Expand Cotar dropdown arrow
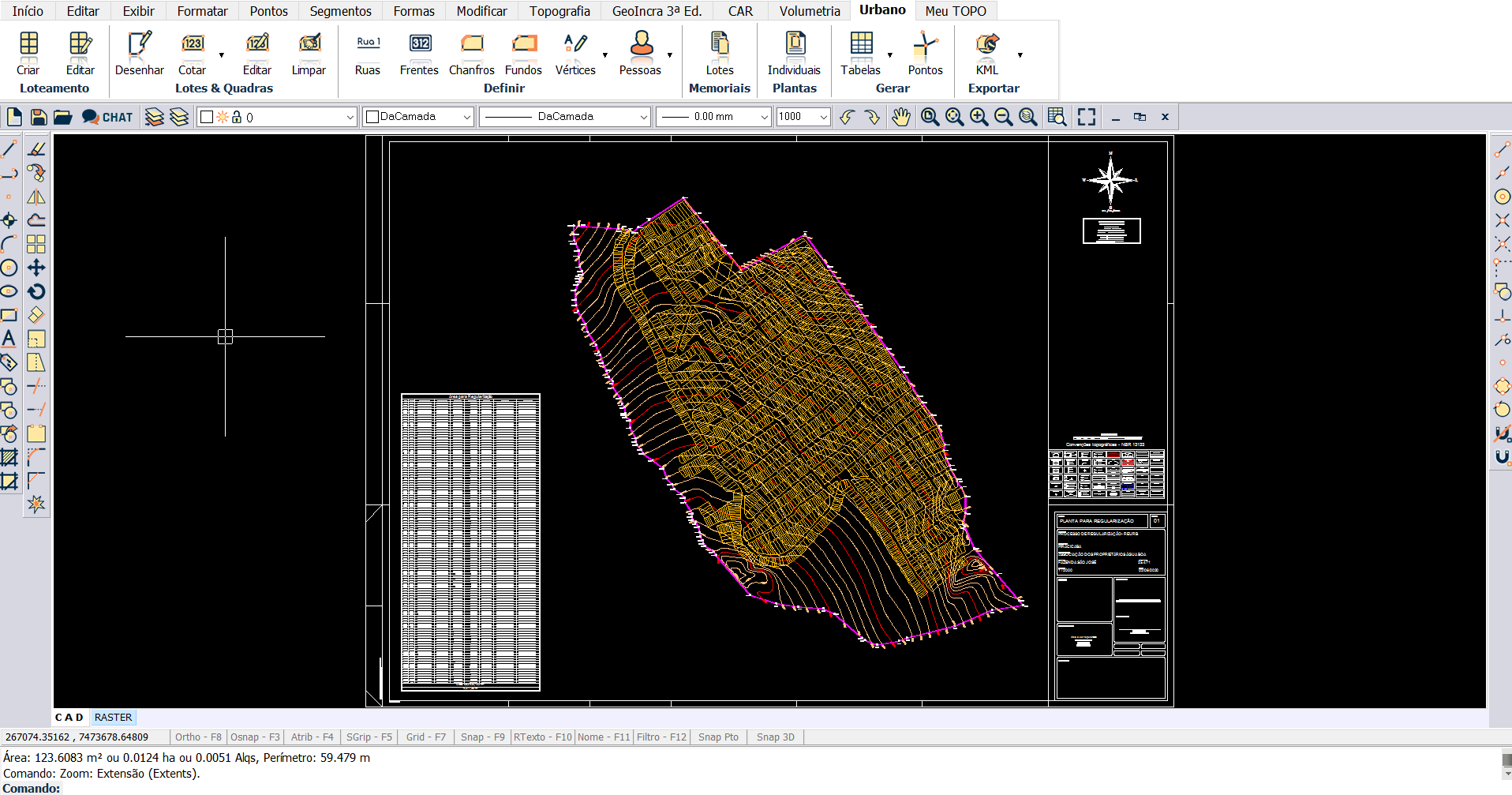Image resolution: width=1512 pixels, height=795 pixels. [222, 55]
